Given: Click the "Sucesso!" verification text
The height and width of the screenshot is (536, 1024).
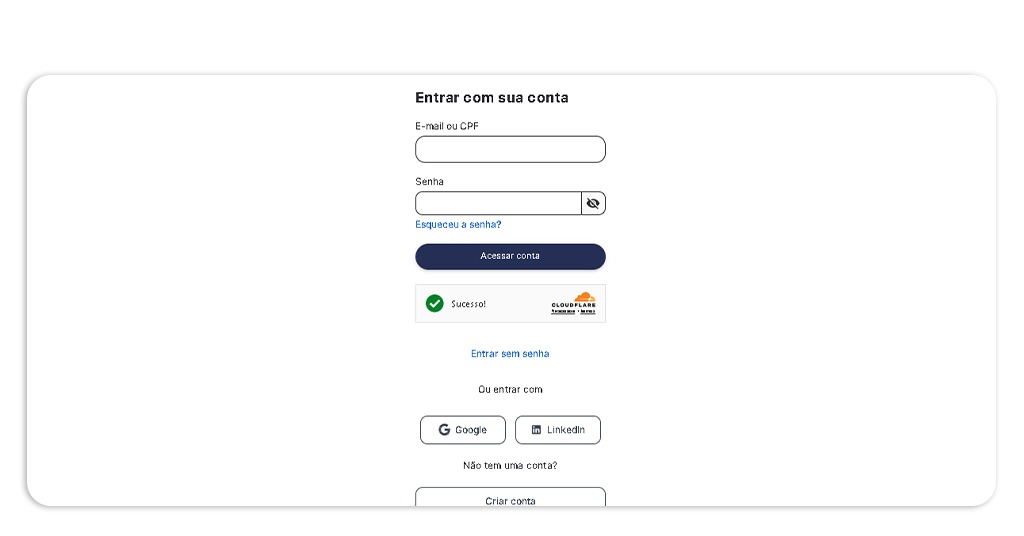Looking at the screenshot, I should pyautogui.click(x=468, y=304).
